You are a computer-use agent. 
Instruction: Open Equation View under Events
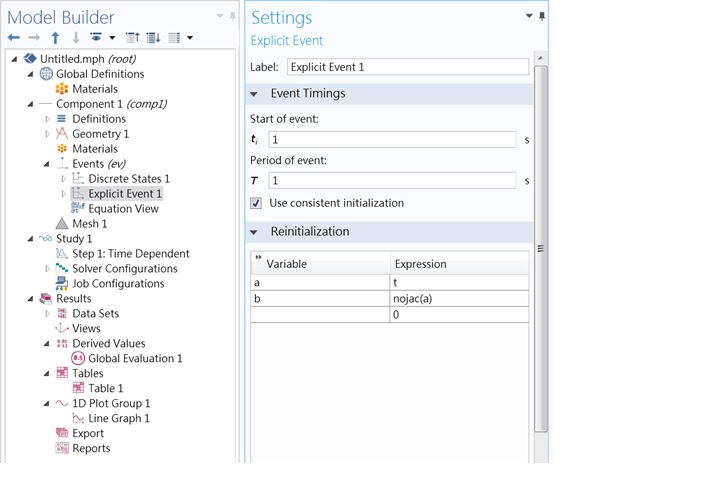pyautogui.click(x=123, y=209)
